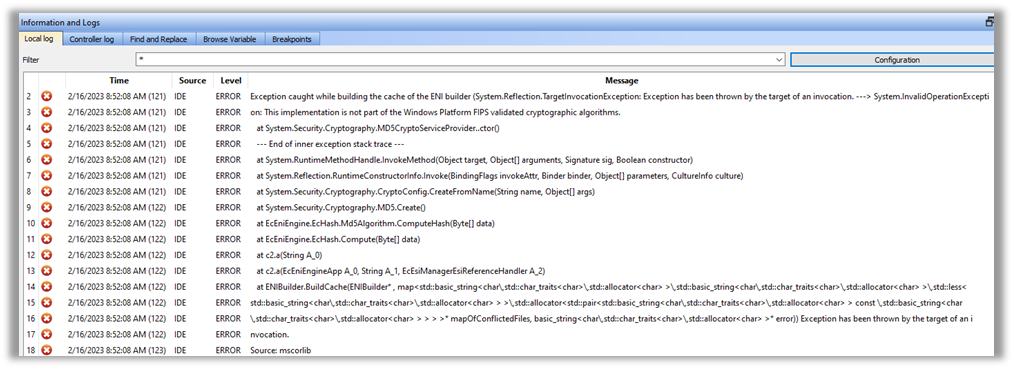Click the error icon on row 3

pos(47,112)
